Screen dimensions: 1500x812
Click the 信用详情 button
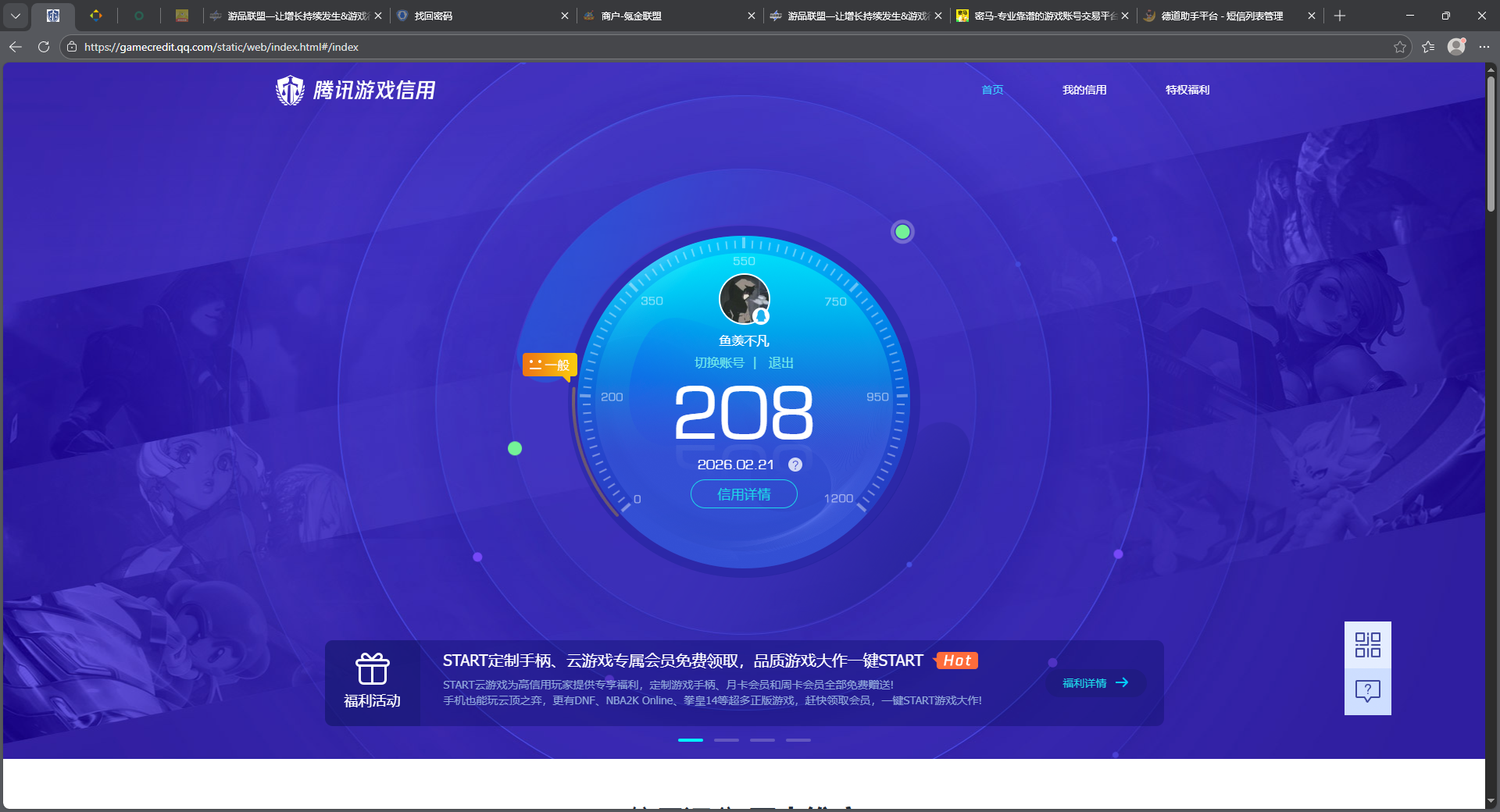pyautogui.click(x=743, y=494)
